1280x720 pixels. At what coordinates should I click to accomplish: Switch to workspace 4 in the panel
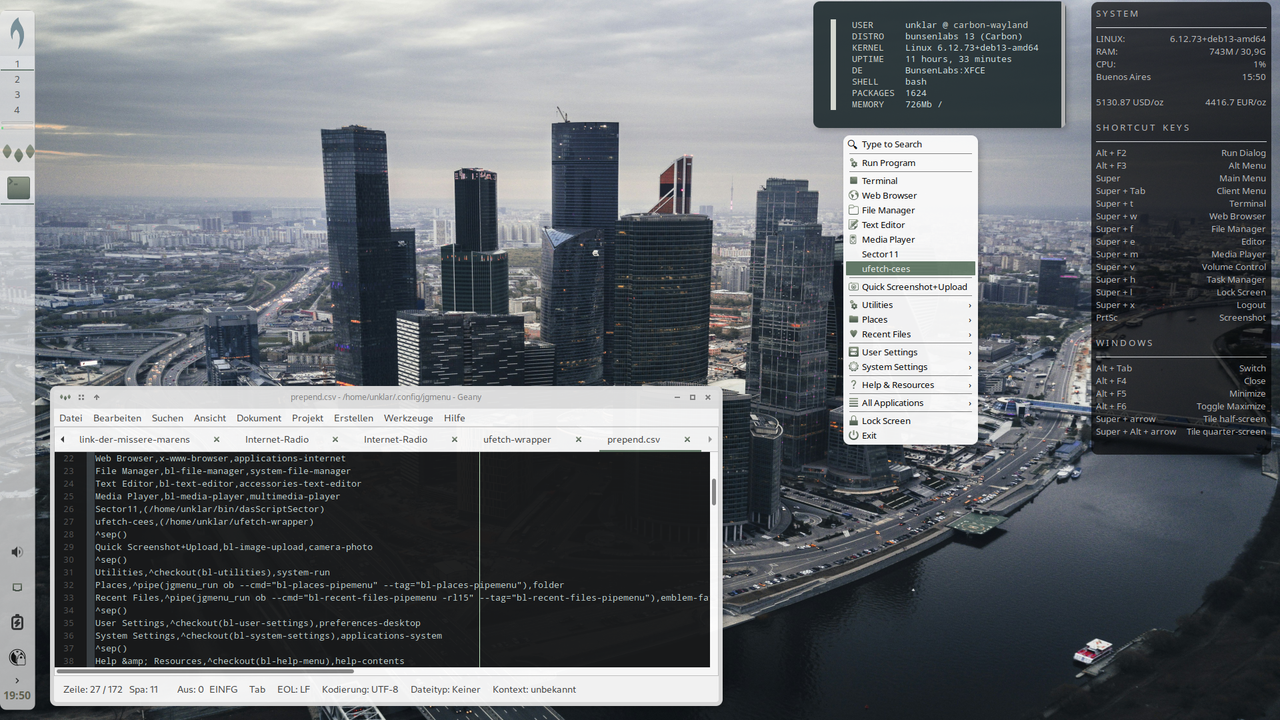point(17,110)
